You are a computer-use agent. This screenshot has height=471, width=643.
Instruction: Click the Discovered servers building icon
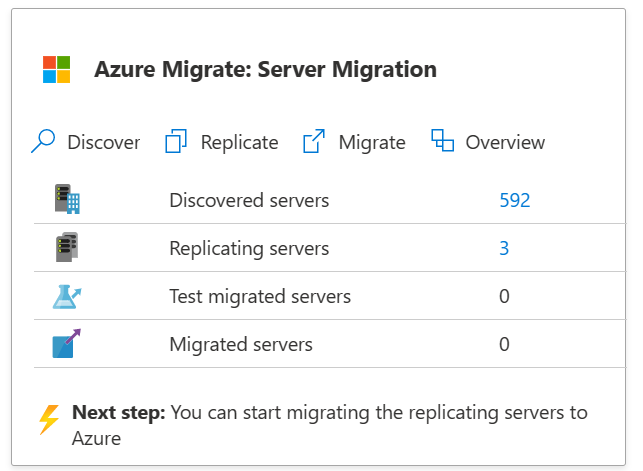67,200
